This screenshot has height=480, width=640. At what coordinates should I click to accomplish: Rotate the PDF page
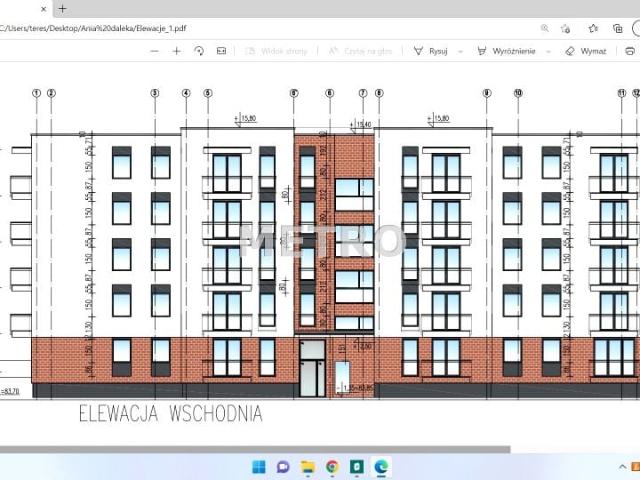(x=199, y=51)
